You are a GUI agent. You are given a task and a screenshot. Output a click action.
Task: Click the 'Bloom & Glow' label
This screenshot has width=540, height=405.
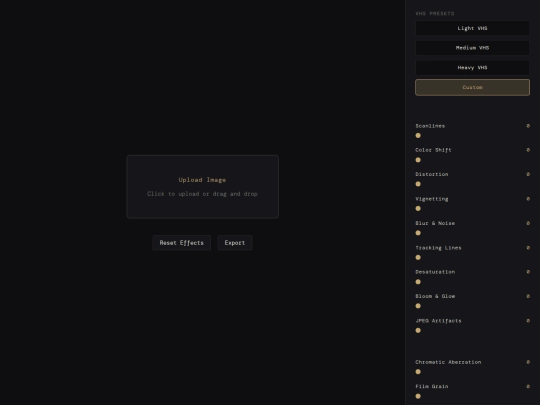[435, 296]
